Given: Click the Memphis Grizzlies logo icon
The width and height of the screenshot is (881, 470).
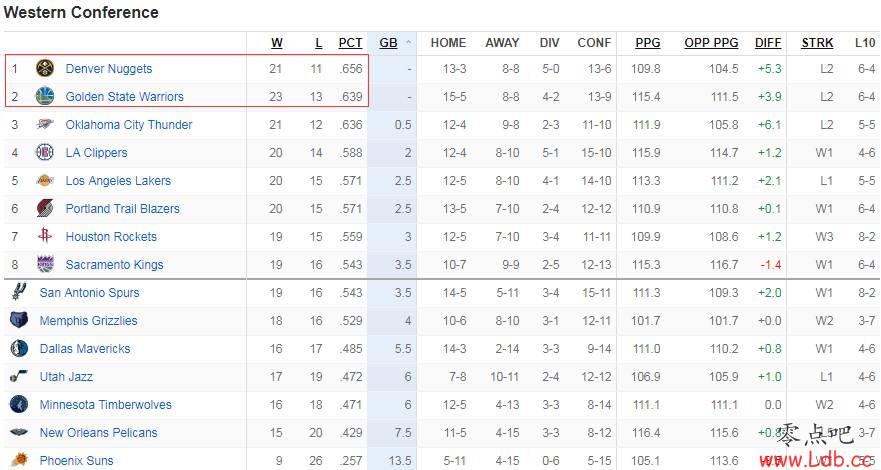Looking at the screenshot, I should point(19,321).
